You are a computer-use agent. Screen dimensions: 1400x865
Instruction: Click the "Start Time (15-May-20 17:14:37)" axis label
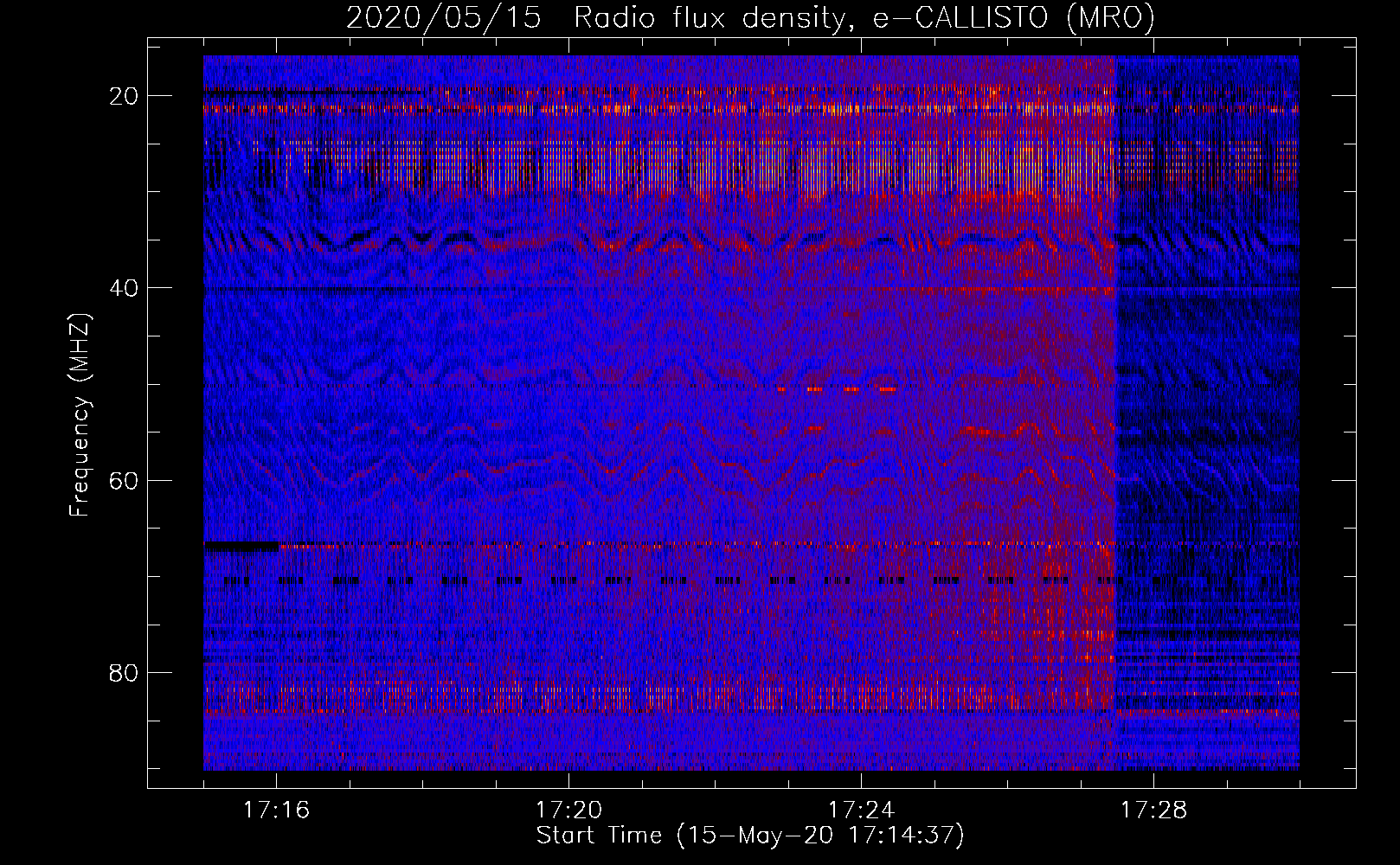(x=750, y=836)
